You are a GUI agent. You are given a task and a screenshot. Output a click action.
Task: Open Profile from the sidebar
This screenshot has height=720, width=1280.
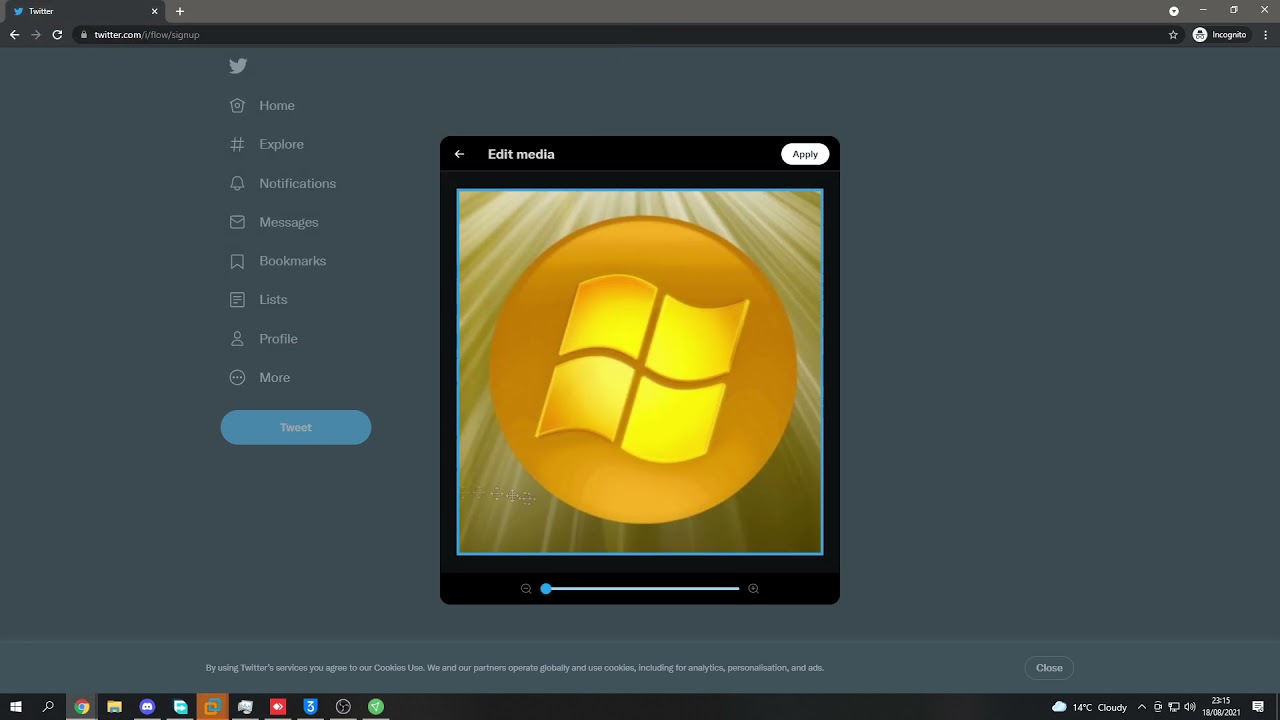point(278,339)
